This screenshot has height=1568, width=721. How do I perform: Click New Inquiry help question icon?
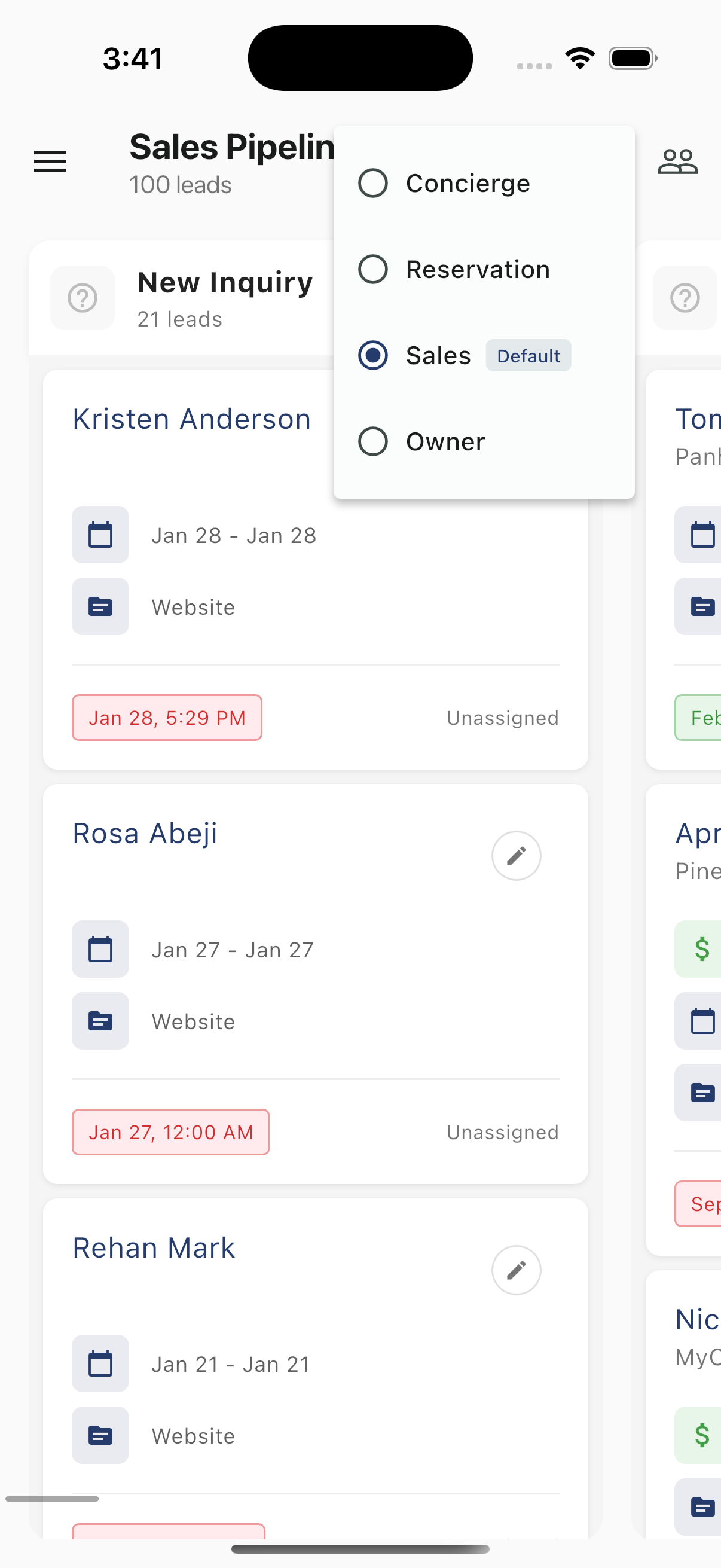click(82, 298)
